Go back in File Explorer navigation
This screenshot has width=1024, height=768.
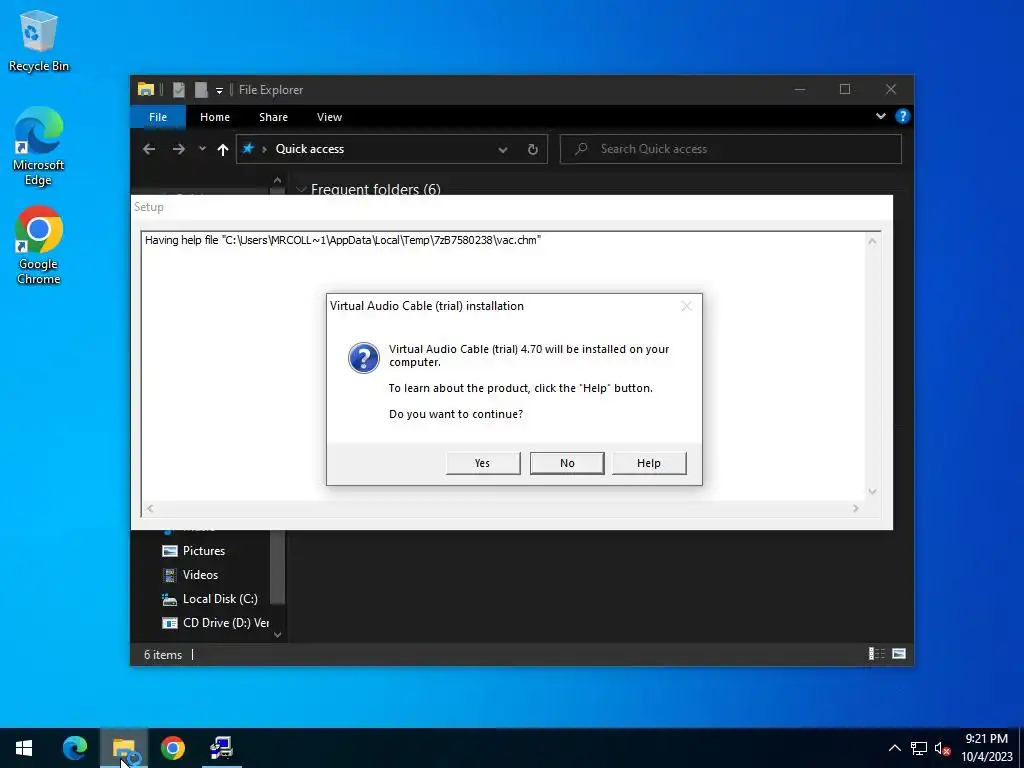(x=149, y=149)
